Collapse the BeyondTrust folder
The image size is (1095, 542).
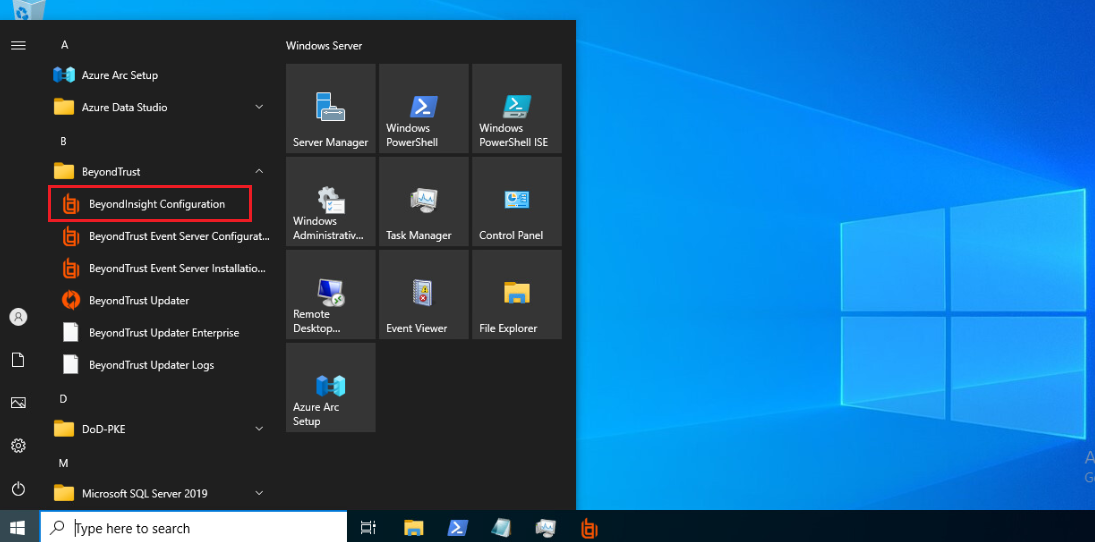point(160,171)
